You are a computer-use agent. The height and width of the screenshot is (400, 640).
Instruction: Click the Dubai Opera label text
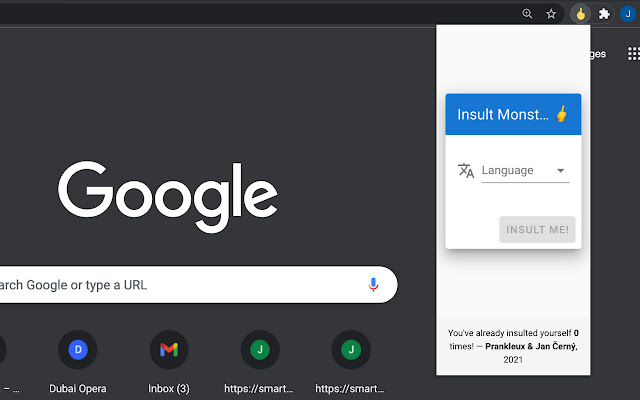(78, 389)
